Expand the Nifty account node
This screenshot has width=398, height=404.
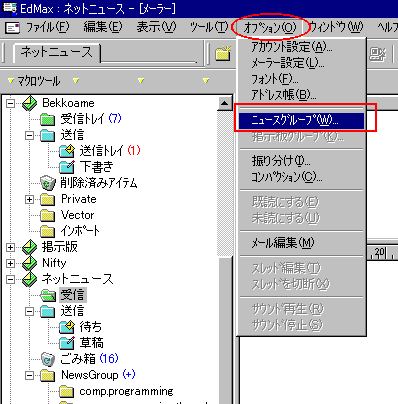click(x=10, y=263)
